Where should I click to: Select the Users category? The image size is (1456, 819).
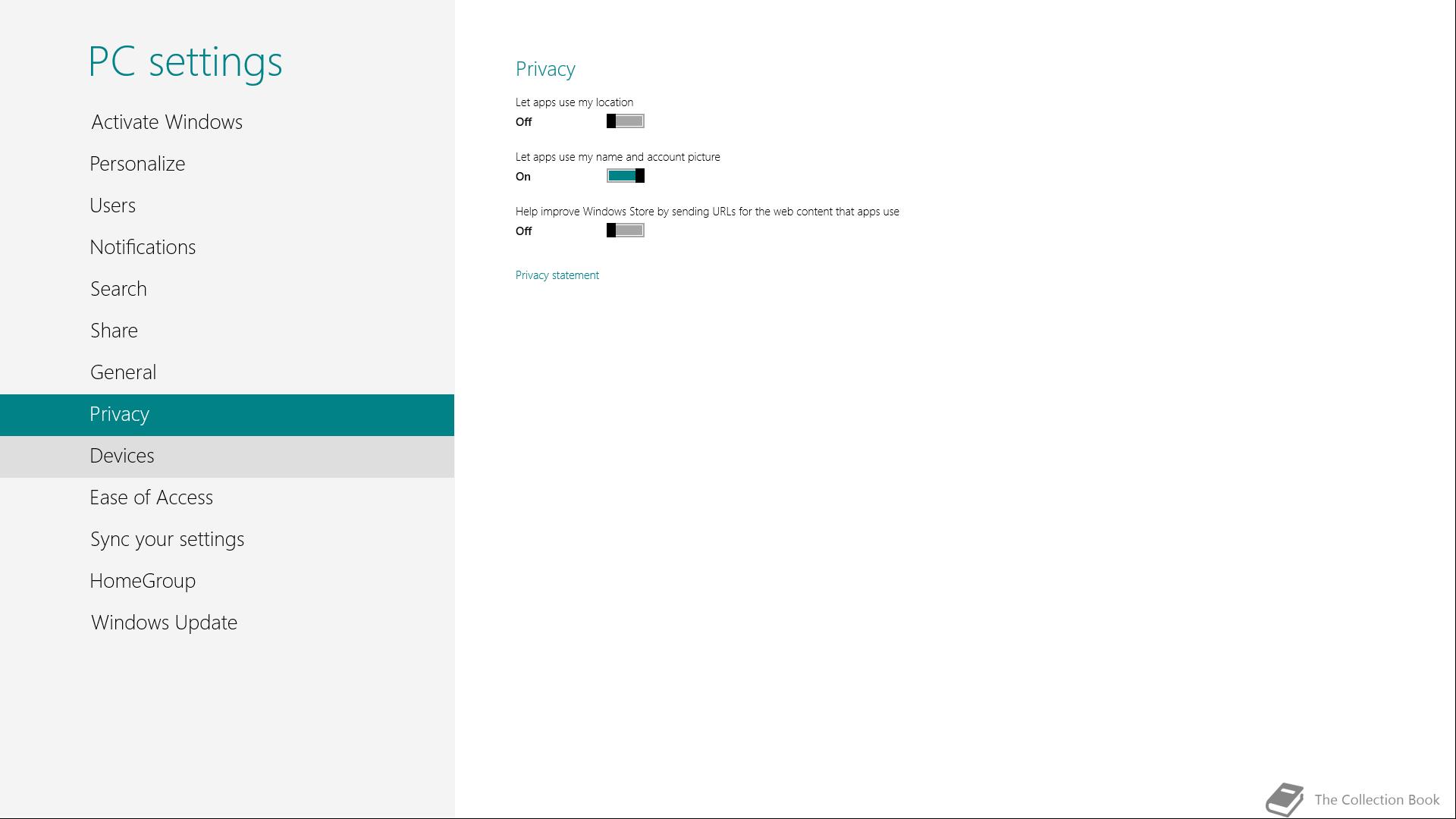coord(227,206)
